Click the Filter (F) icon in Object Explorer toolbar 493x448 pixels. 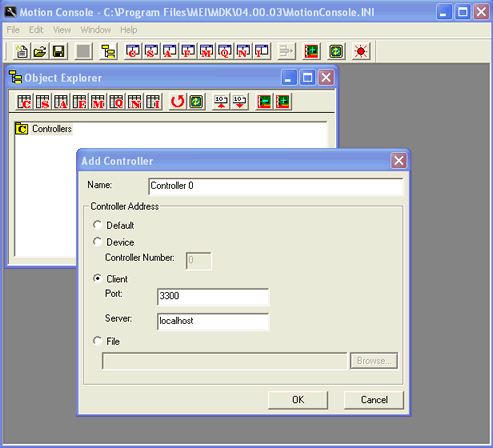(x=80, y=102)
